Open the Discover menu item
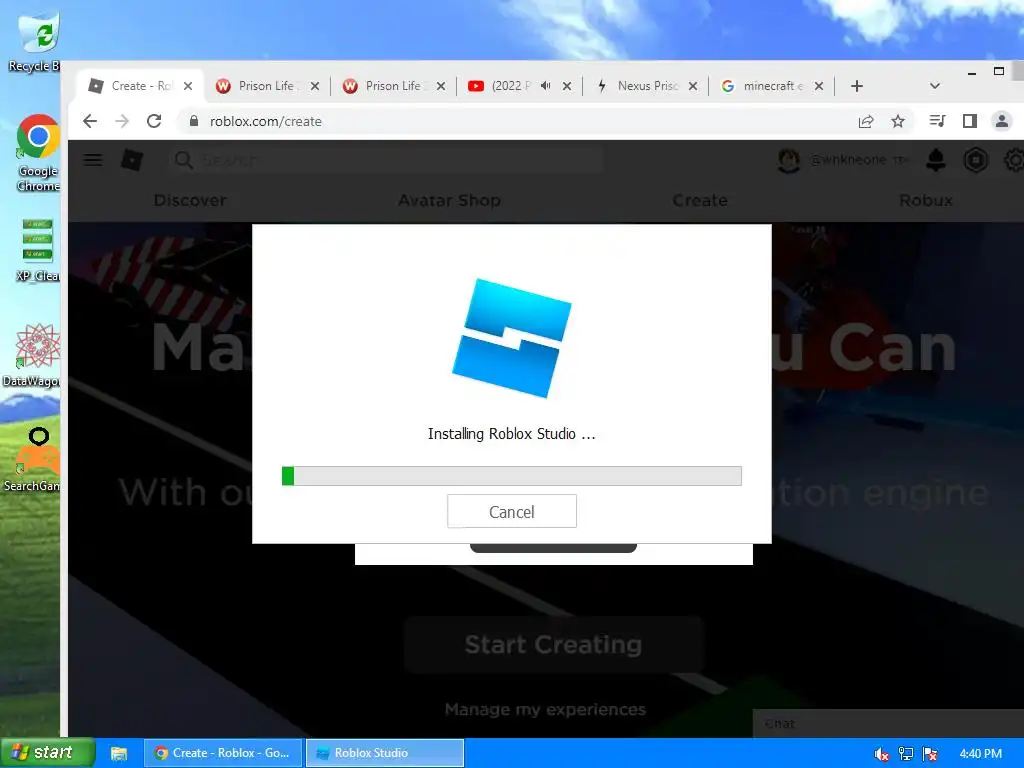The width and height of the screenshot is (1024, 768). 190,200
